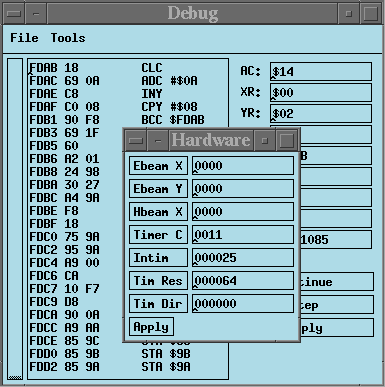Screen dimensions: 385x387
Task: Click the Ebeam X label button
Action: pos(158,166)
